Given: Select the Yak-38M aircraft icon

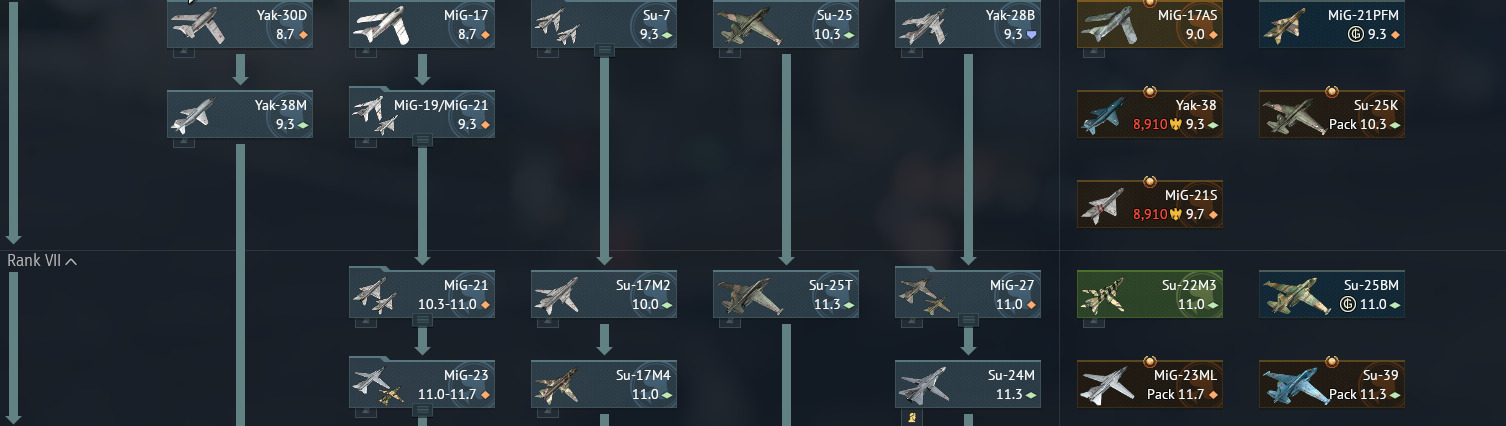Looking at the screenshot, I should coord(194,115).
